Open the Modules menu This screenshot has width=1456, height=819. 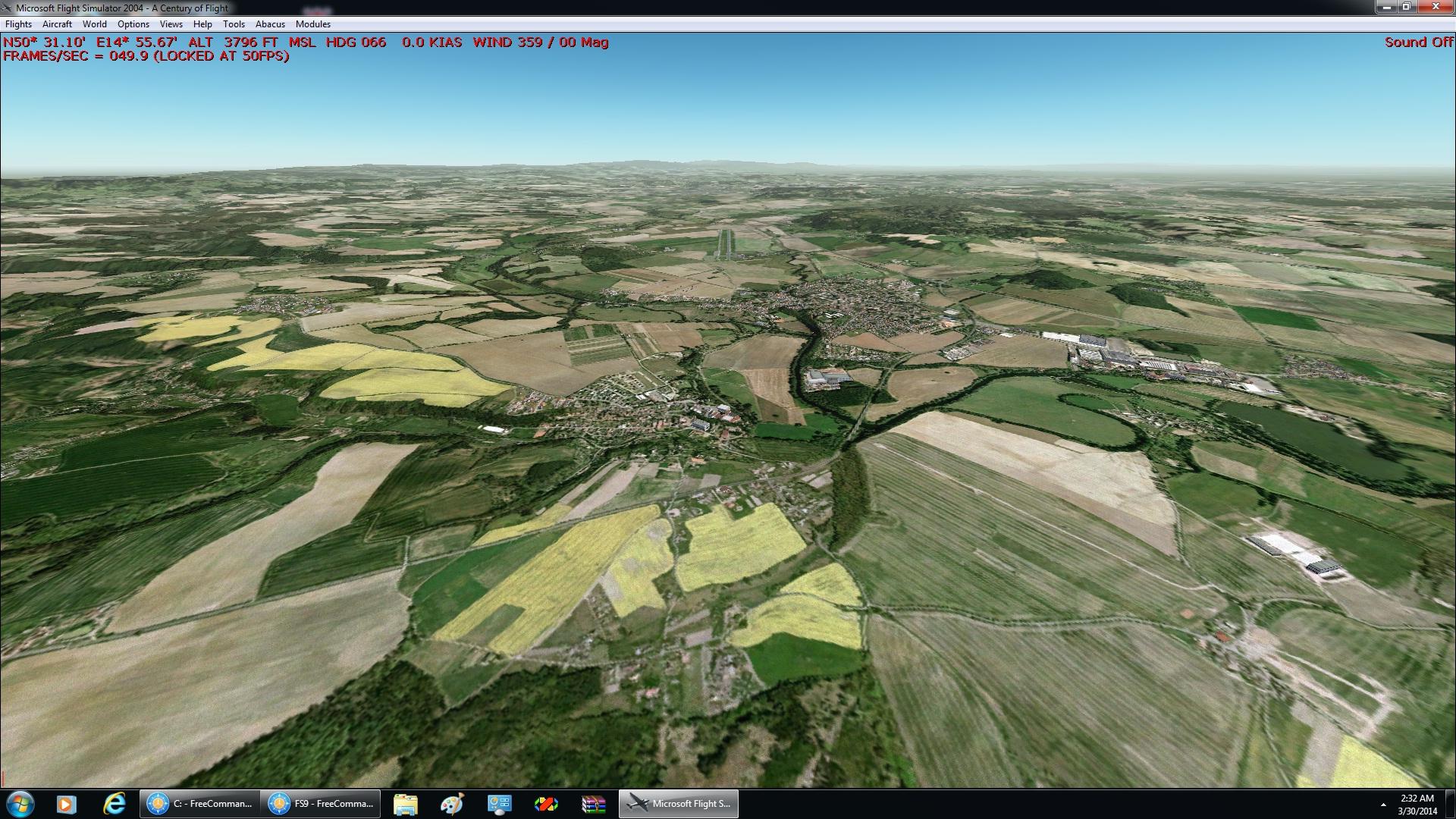pyautogui.click(x=313, y=24)
